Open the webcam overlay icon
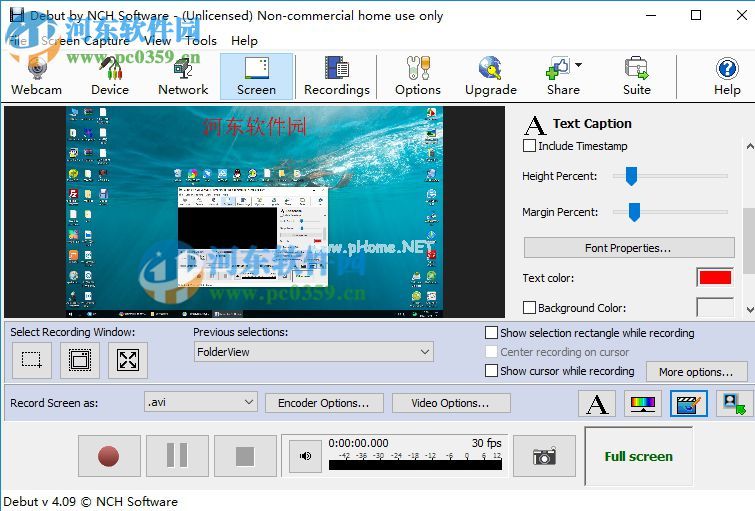The image size is (755, 511). (x=734, y=404)
